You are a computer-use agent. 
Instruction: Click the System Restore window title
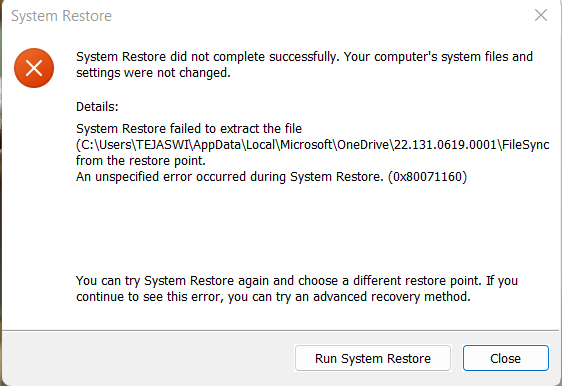pos(61,16)
